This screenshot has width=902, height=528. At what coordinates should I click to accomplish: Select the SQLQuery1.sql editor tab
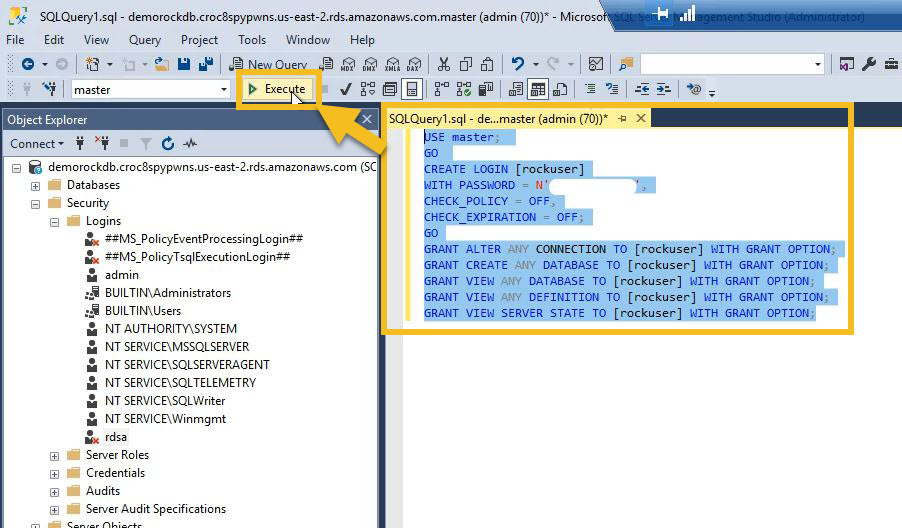click(498, 118)
